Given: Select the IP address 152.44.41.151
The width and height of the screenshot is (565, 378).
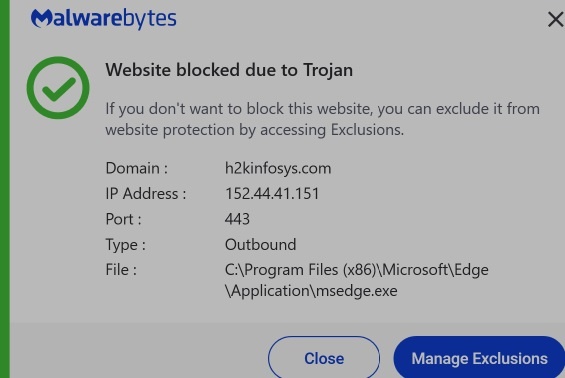Looking at the screenshot, I should 272,194.
